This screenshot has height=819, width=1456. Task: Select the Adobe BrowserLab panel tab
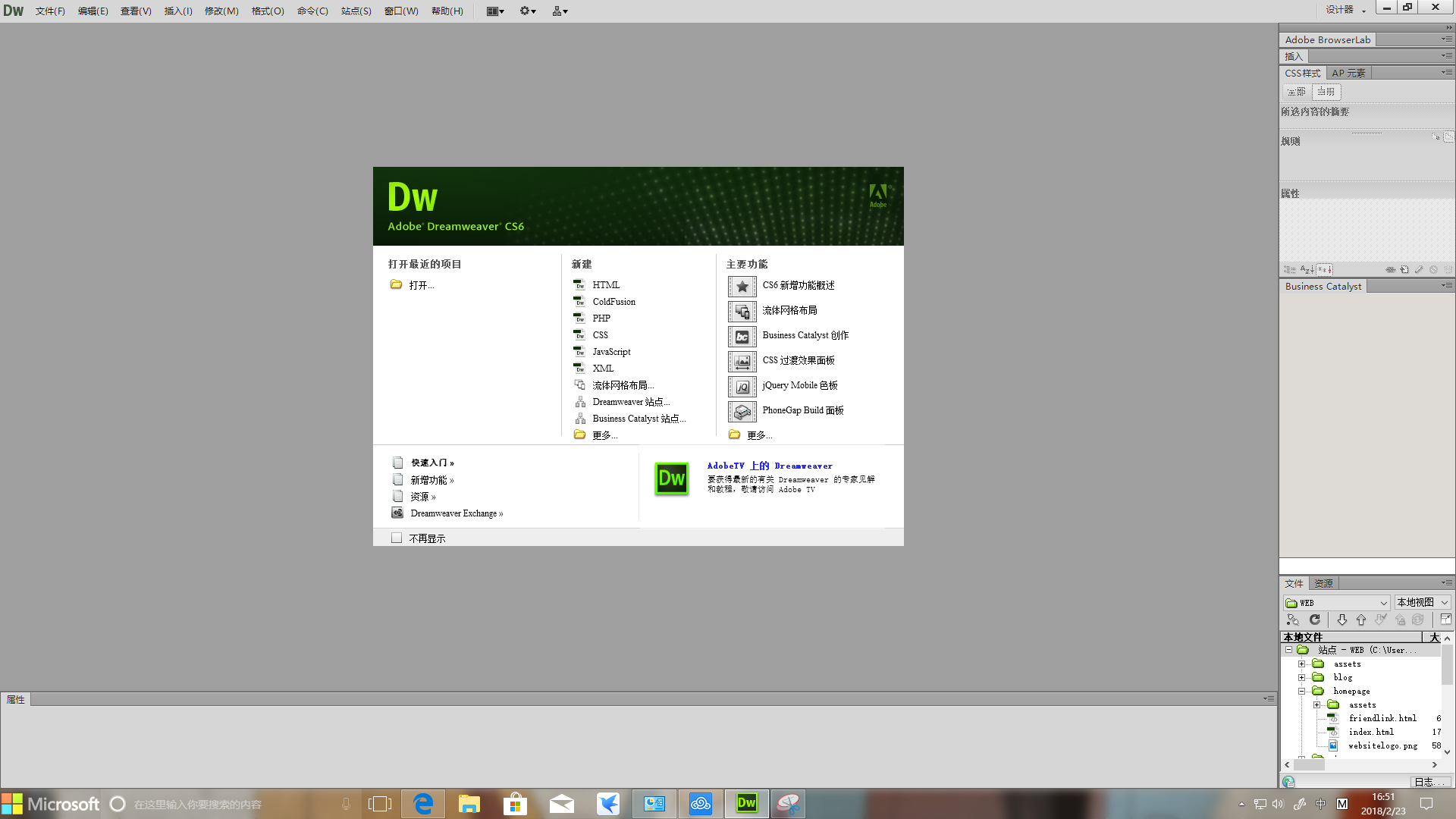click(x=1328, y=39)
